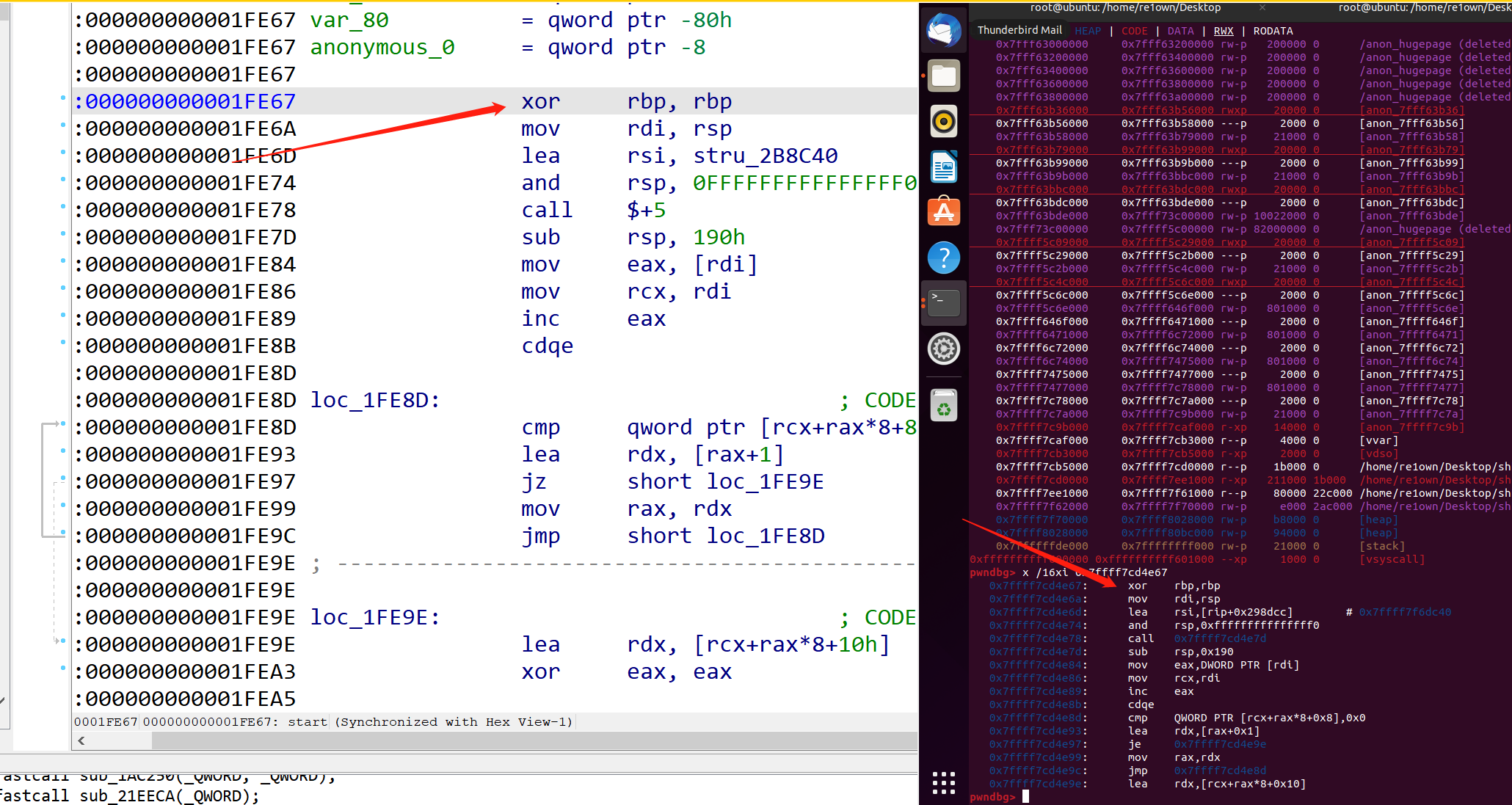Screen dimensions: 1512x805
Task: Click the pwndbg prompt input cursor
Action: point(1025,797)
